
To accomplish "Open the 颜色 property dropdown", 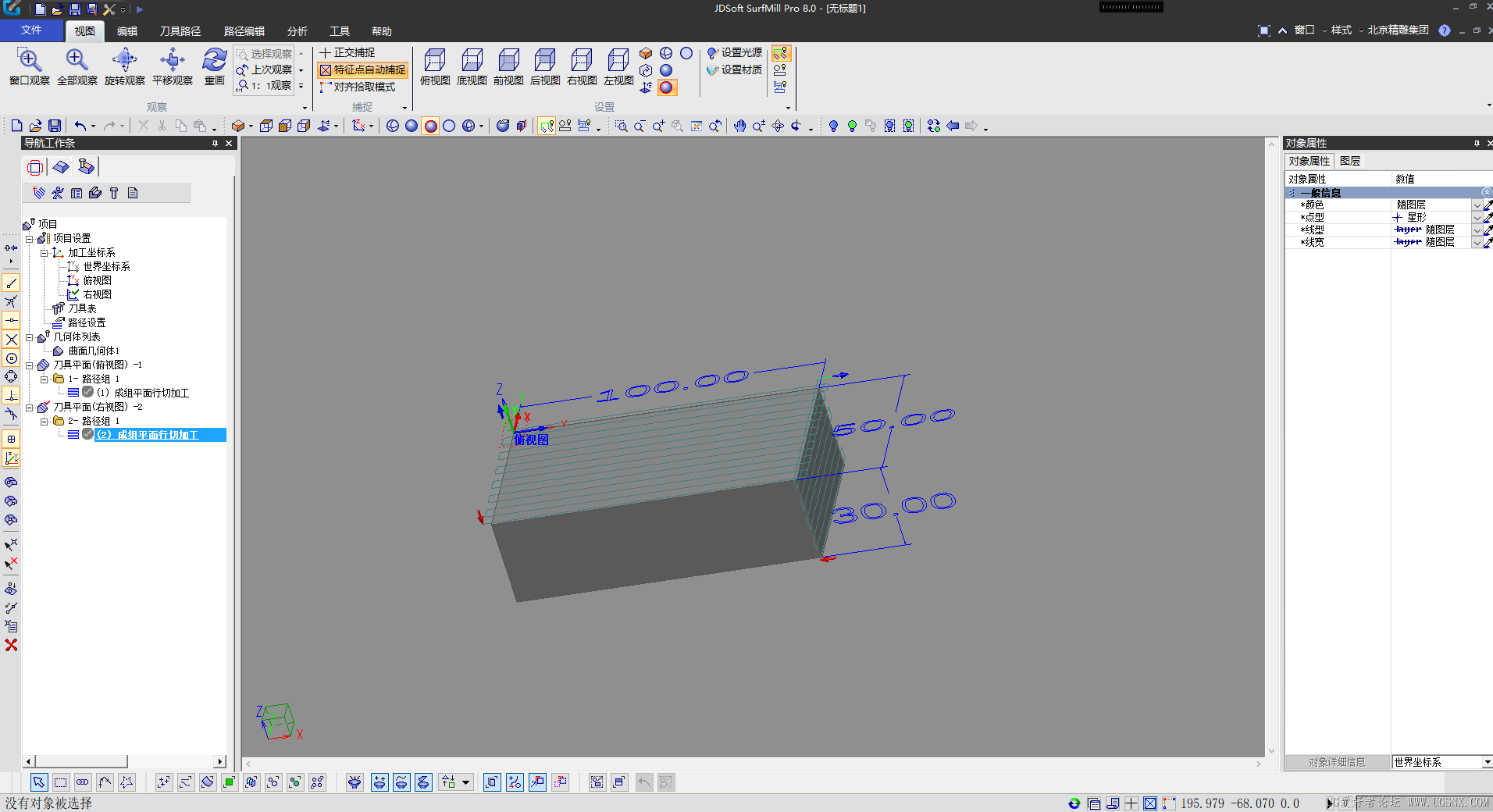I will (x=1477, y=205).
